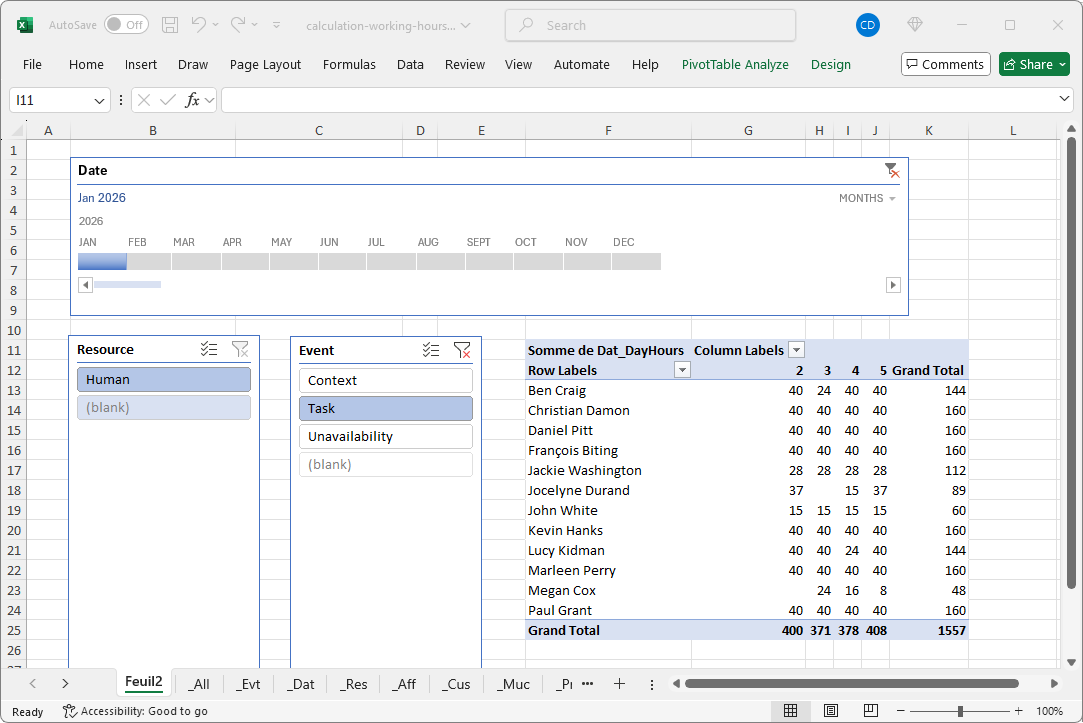Toggle the AutoSave switch
Screen dimensions: 1083x723
click(x=126, y=25)
